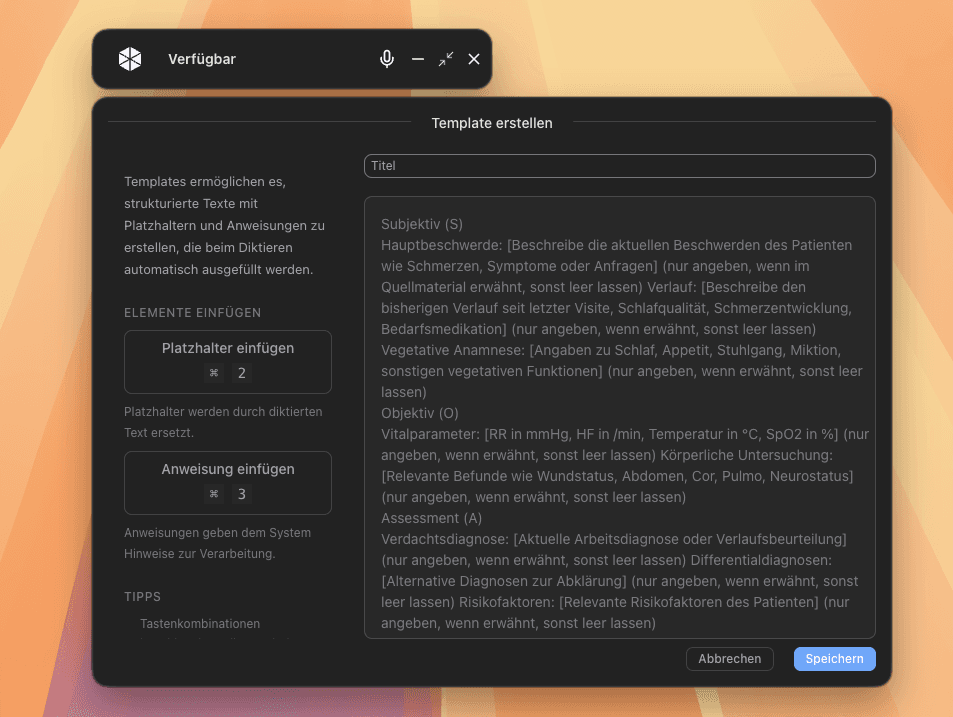Cancel editing with the Abbrechen button
The image size is (953, 717).
pos(729,658)
